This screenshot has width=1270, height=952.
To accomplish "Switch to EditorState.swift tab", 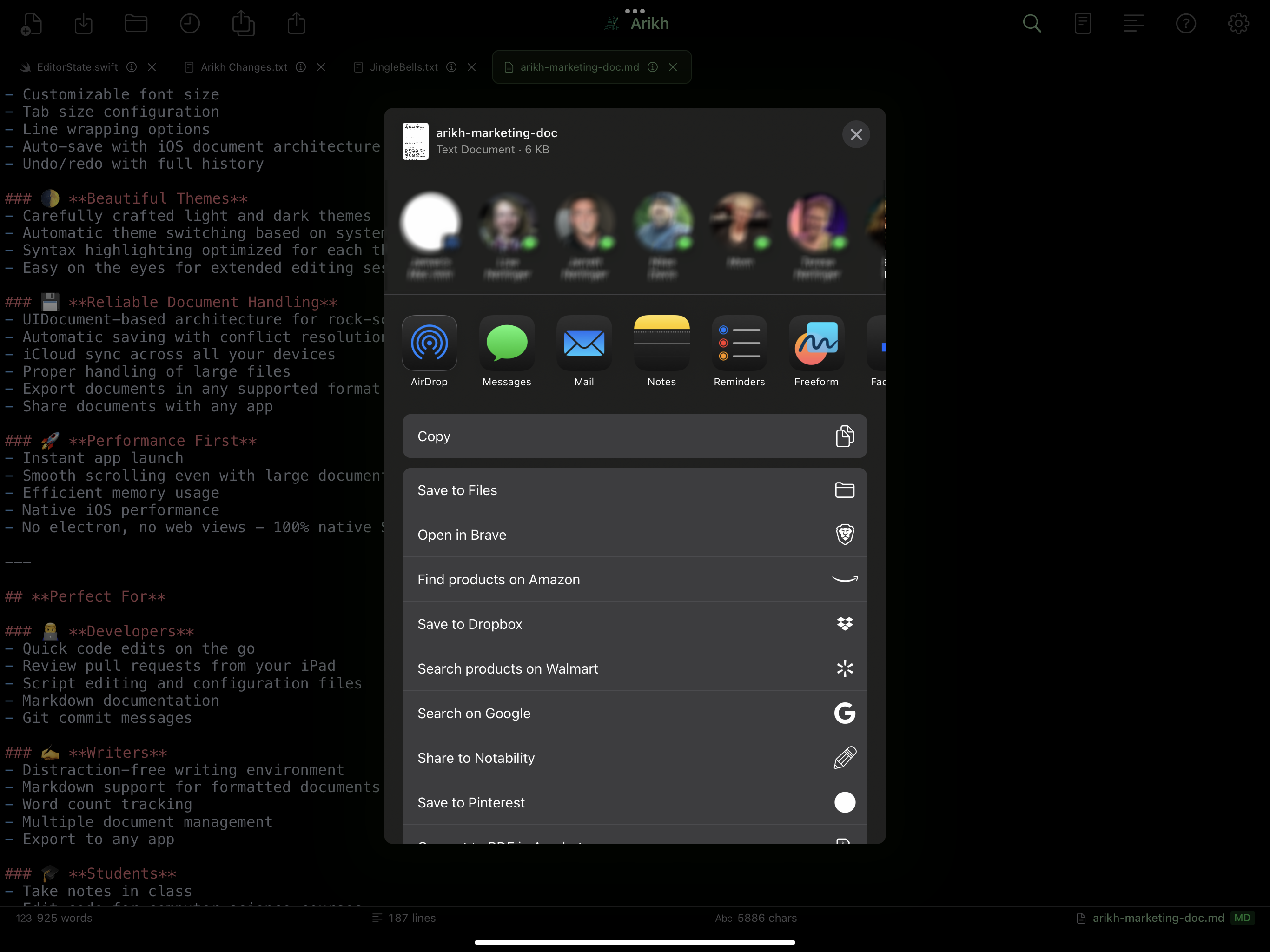I will [x=77, y=67].
